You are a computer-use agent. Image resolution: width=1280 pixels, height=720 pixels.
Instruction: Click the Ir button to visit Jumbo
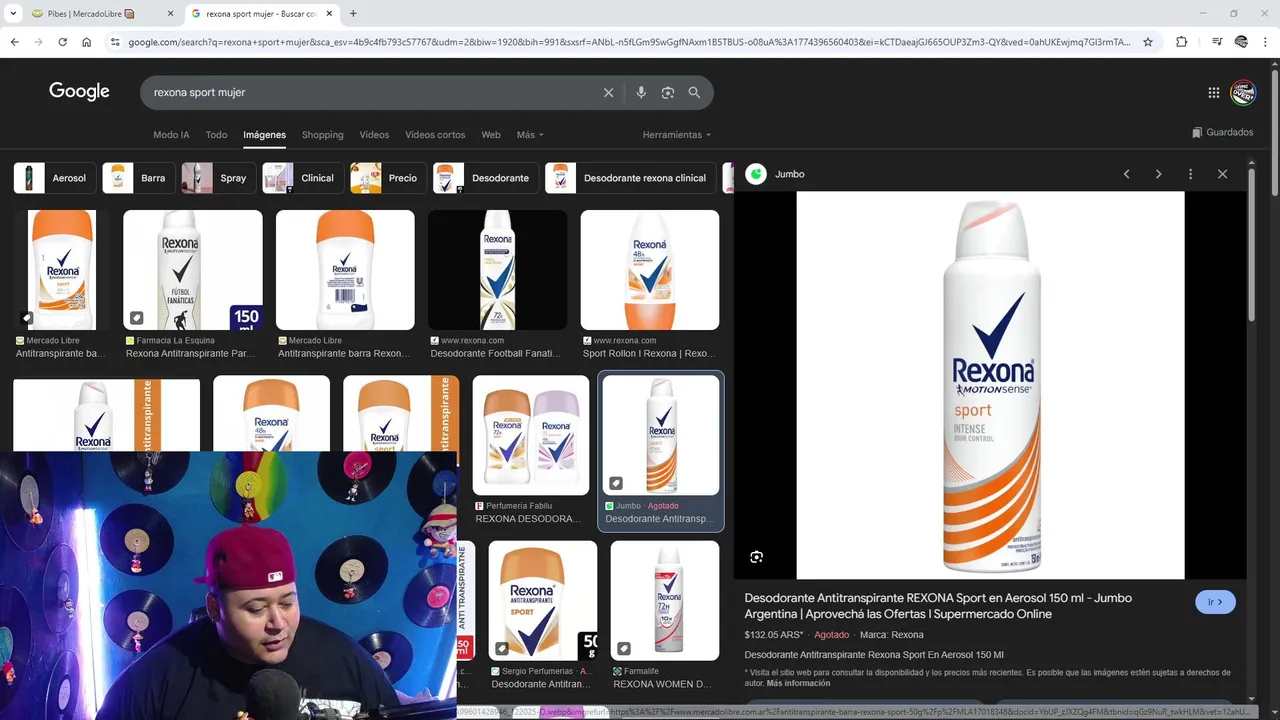pos(1215,602)
